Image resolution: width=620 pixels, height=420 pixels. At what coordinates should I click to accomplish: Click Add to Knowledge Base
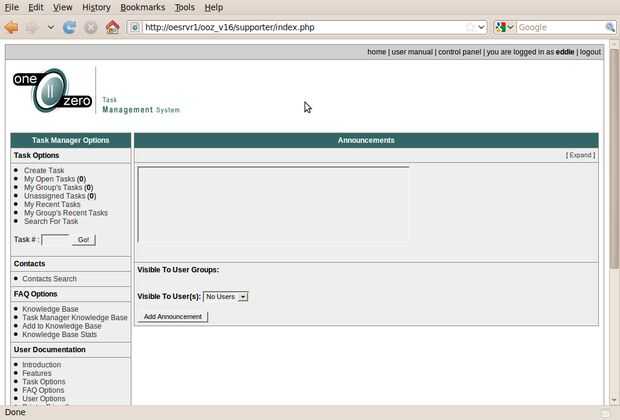tap(62, 326)
